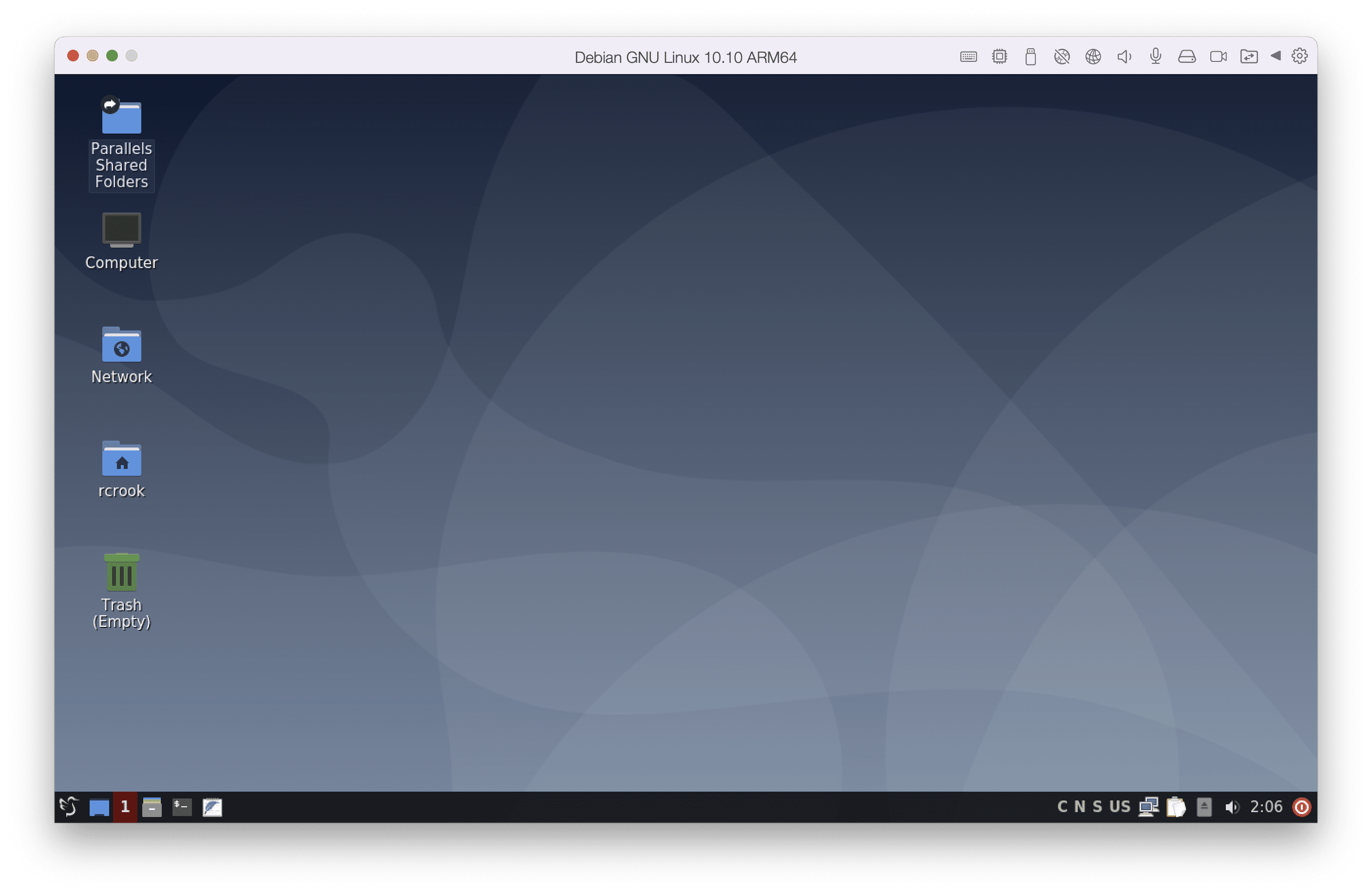Launch the file manager from taskbar
1372x895 pixels.
click(152, 807)
